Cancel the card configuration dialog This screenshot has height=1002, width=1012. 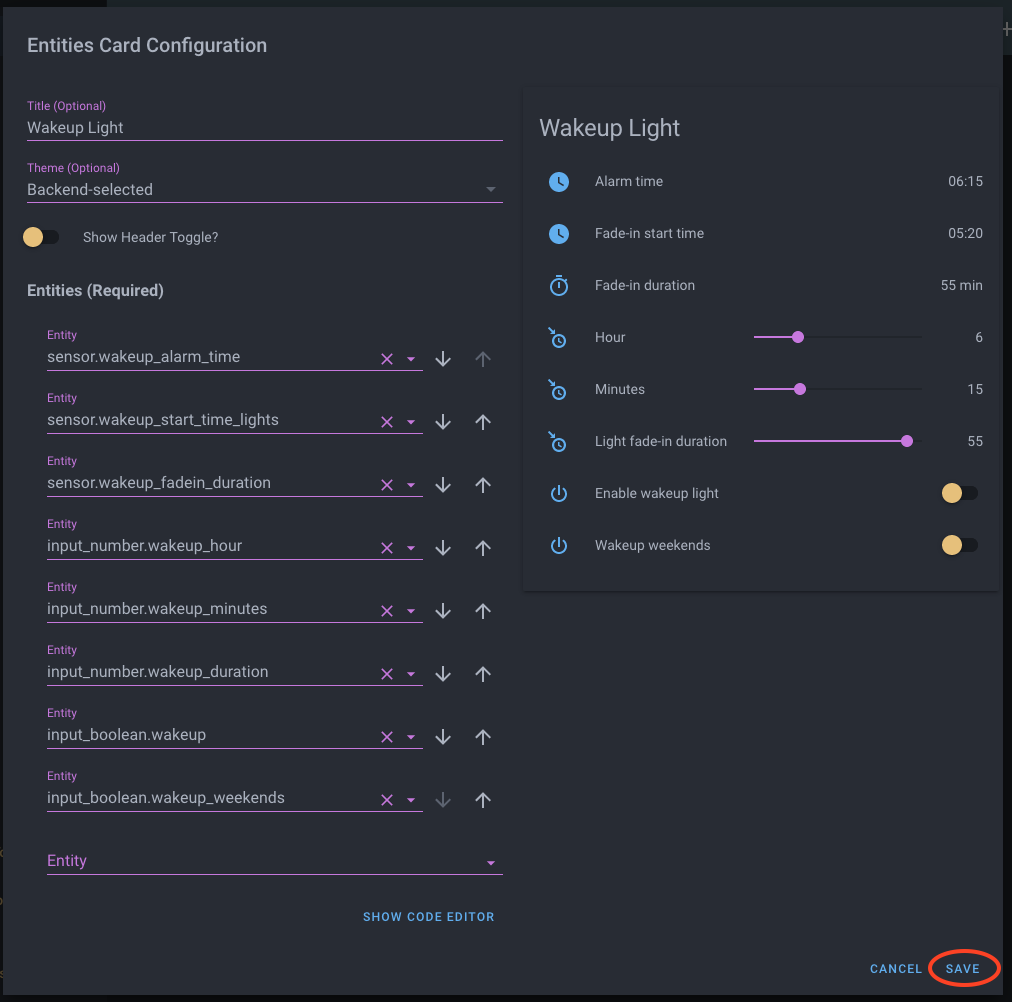coord(896,969)
